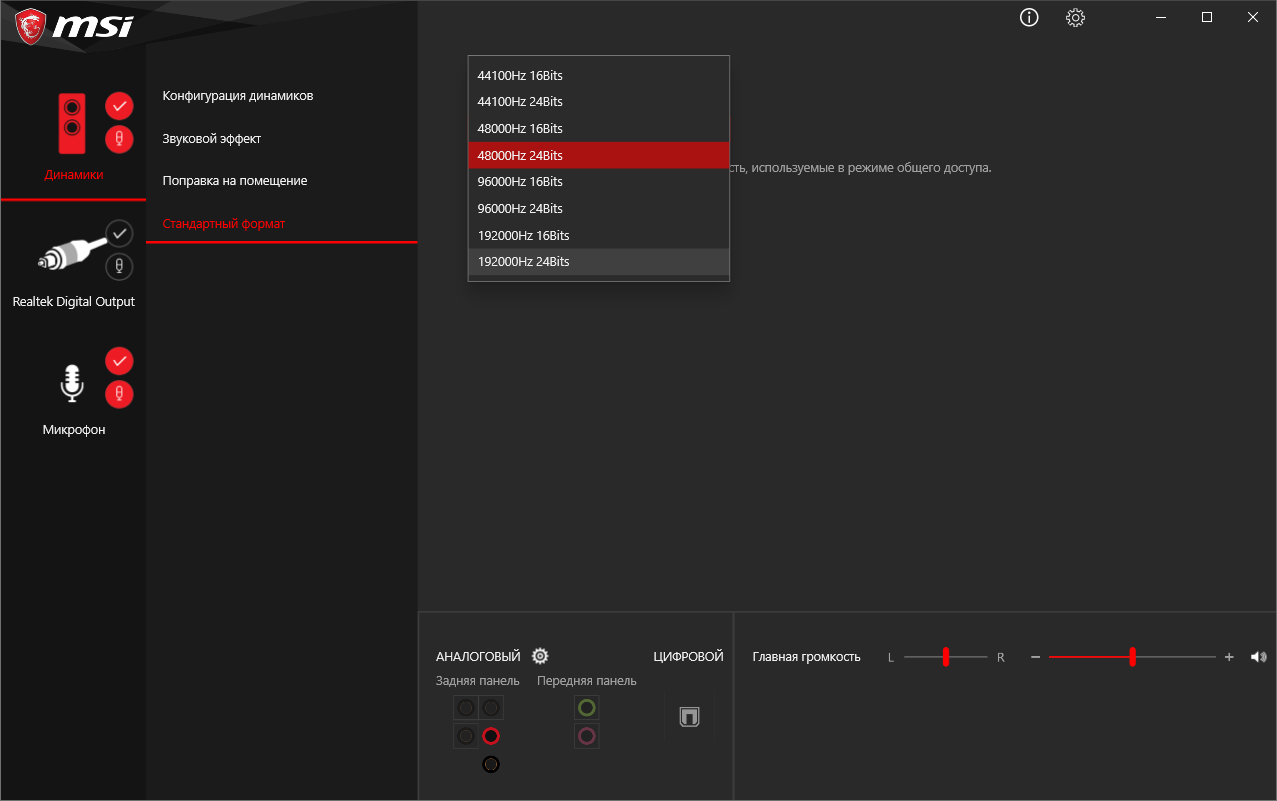Mute sound with the speaker volume icon

(x=1258, y=657)
